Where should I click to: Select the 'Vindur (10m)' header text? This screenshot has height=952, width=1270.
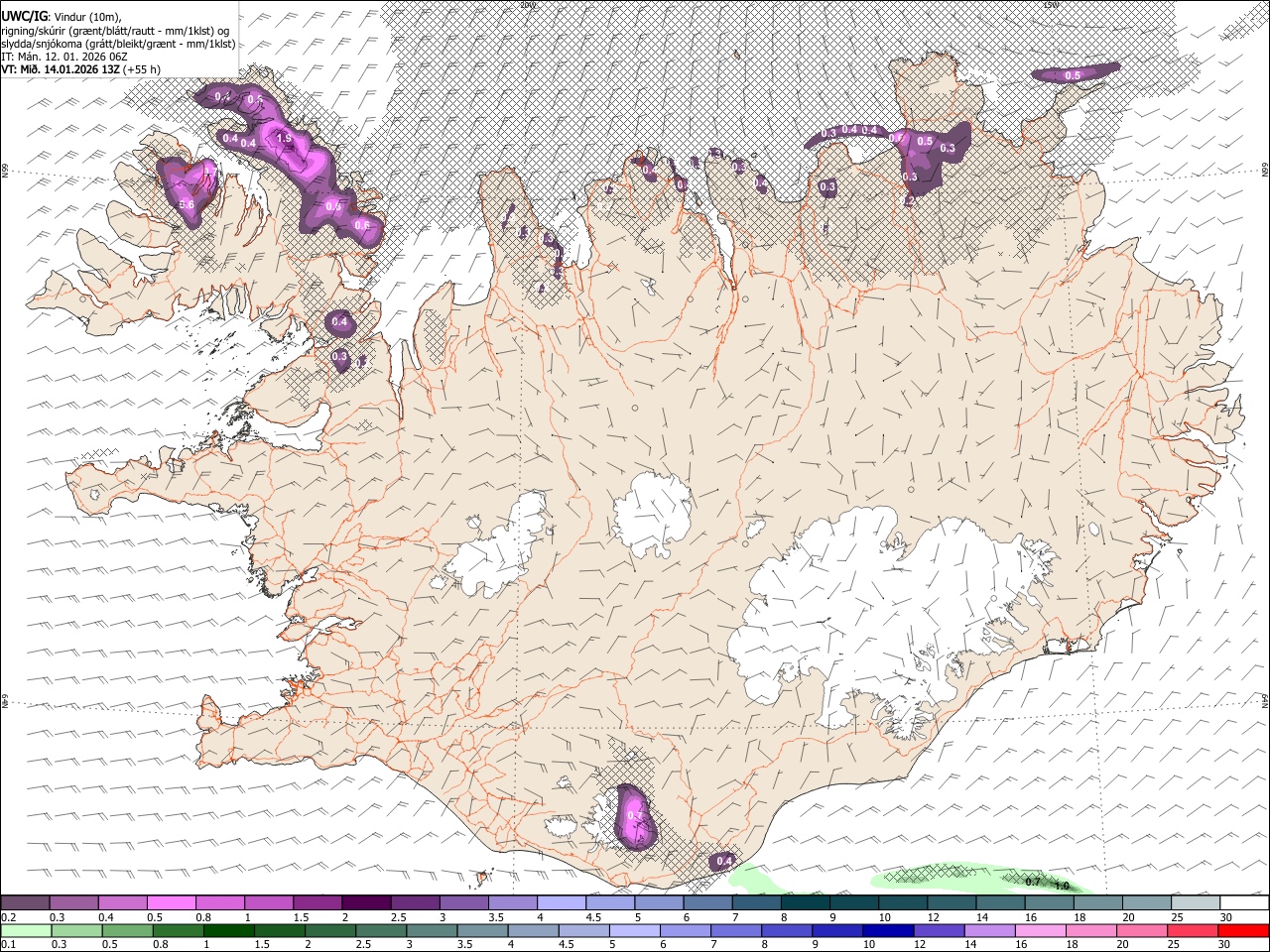pos(87,17)
